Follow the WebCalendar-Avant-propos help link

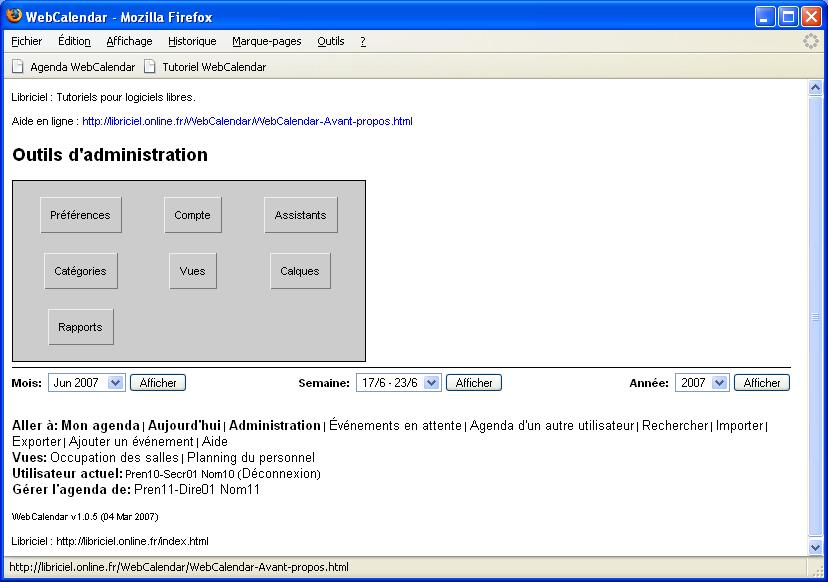(247, 121)
